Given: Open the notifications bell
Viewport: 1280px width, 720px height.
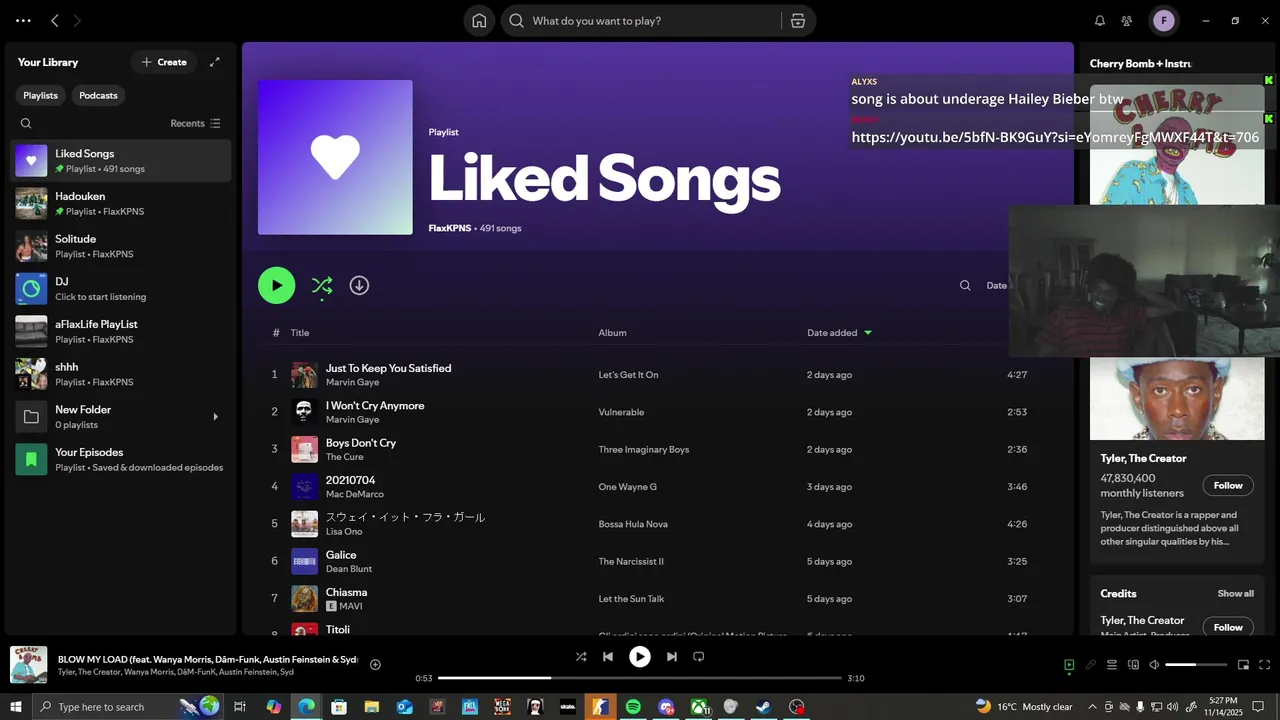Looking at the screenshot, I should tap(1100, 21).
